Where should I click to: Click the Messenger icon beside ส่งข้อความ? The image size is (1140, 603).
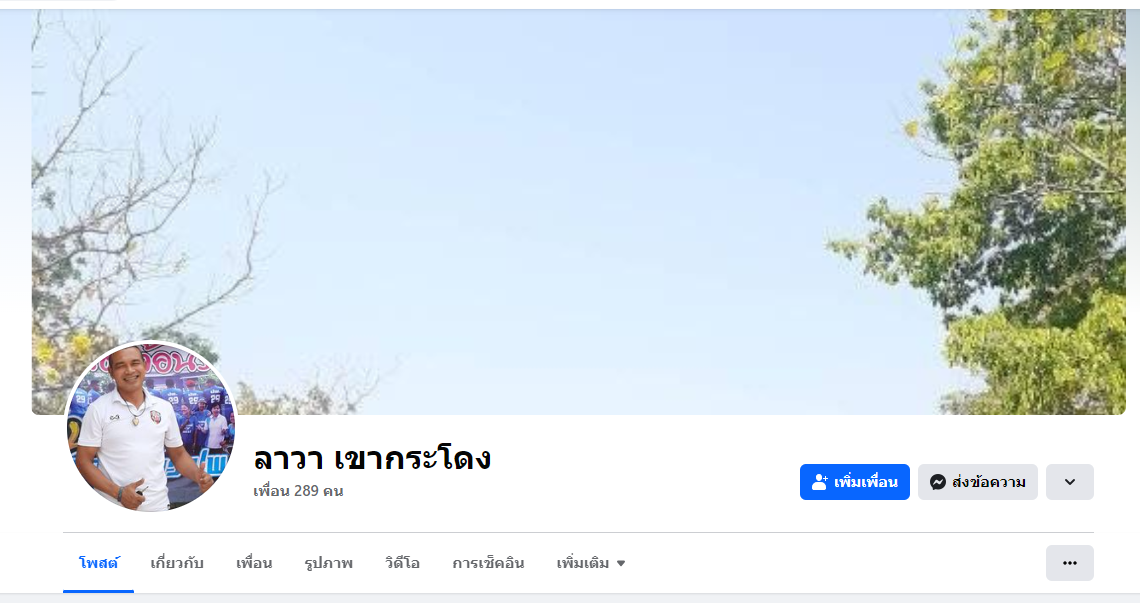(x=938, y=482)
